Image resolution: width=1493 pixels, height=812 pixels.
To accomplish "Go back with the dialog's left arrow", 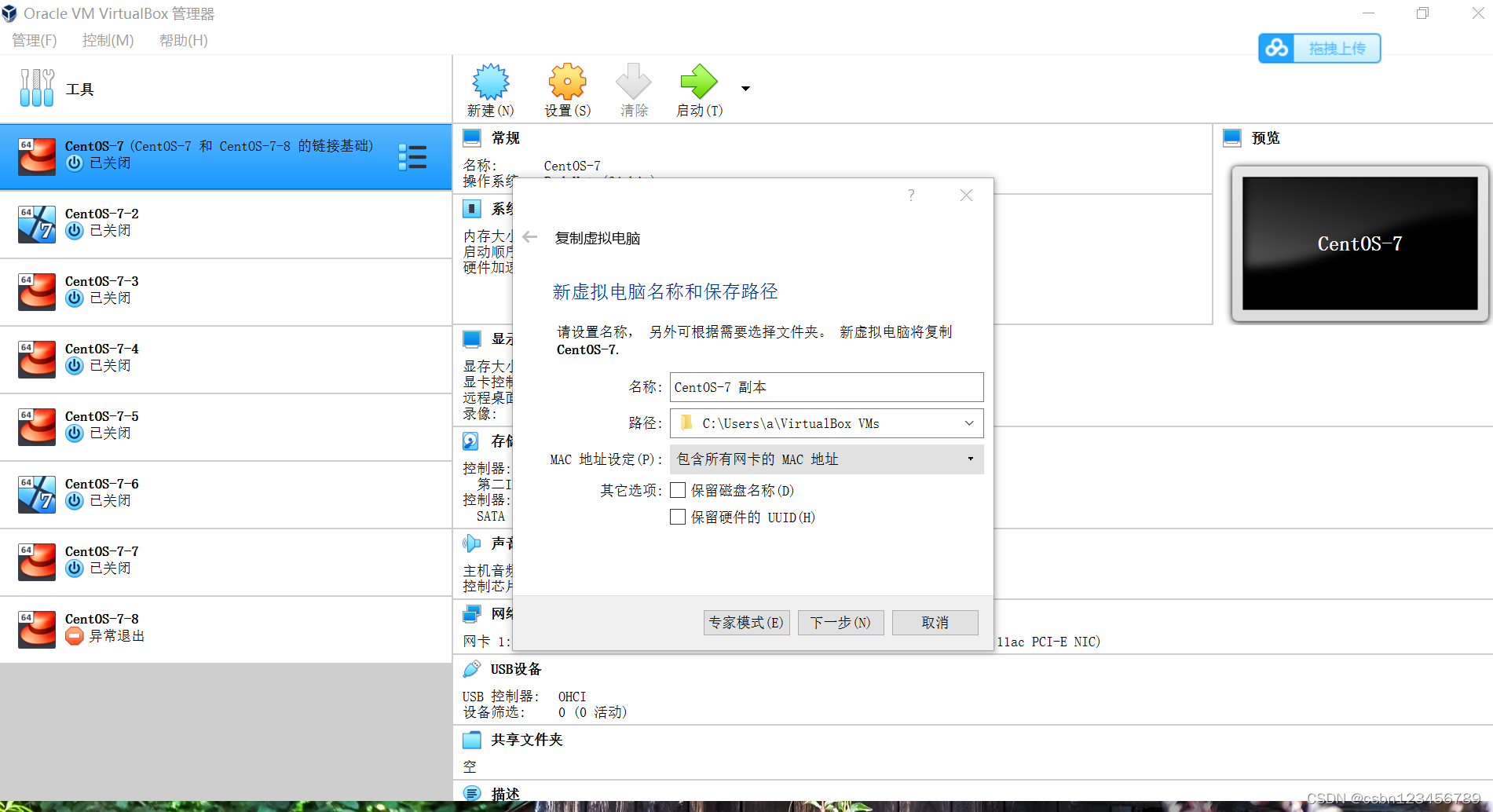I will click(x=530, y=237).
